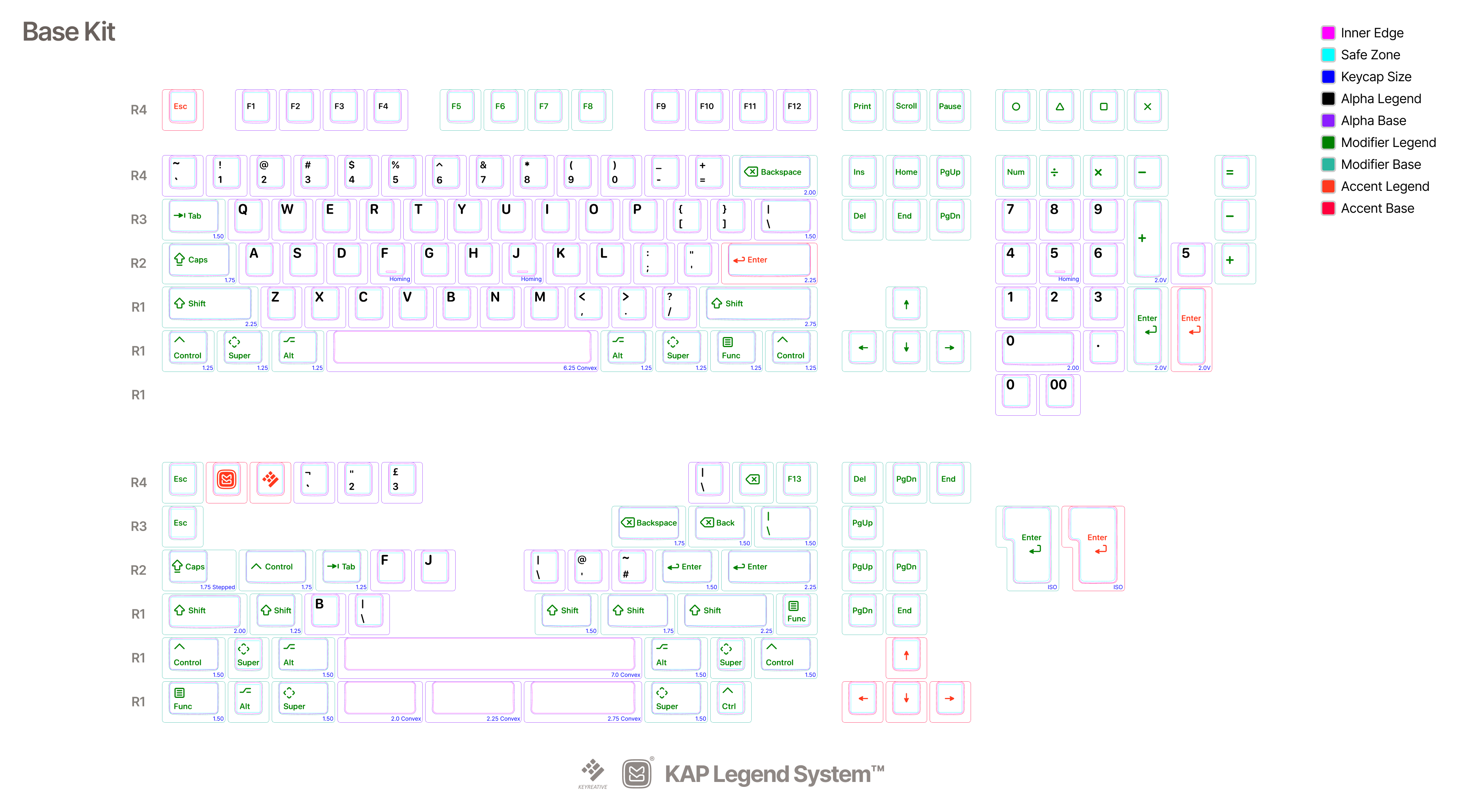This screenshot has width=1462, height=812.
Task: Click the 7.0 Convex spacebar
Action: [x=490, y=658]
